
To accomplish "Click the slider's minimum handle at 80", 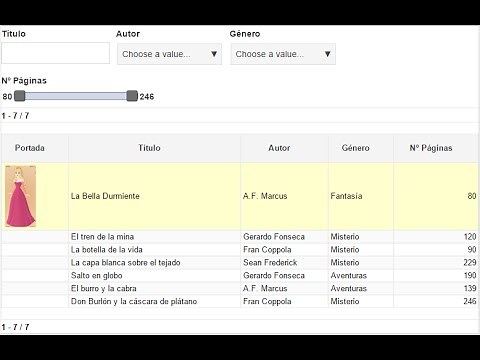I will tap(20, 96).
